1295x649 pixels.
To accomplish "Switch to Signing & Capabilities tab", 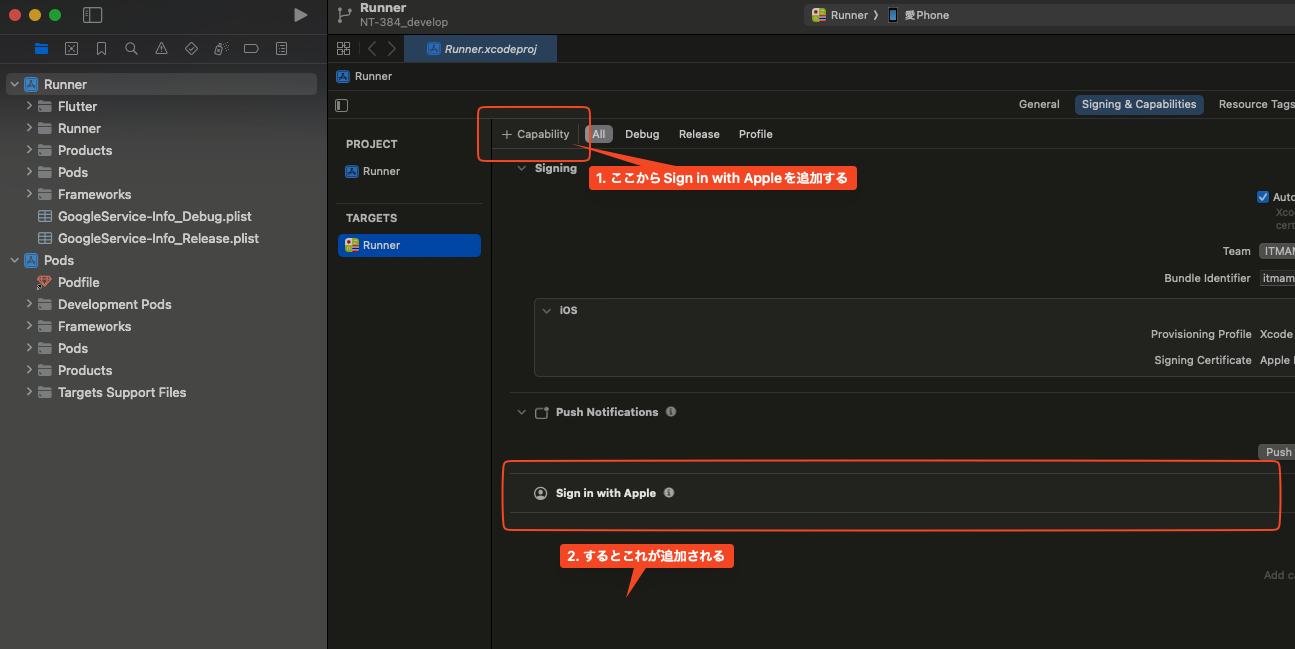I will tap(1139, 104).
